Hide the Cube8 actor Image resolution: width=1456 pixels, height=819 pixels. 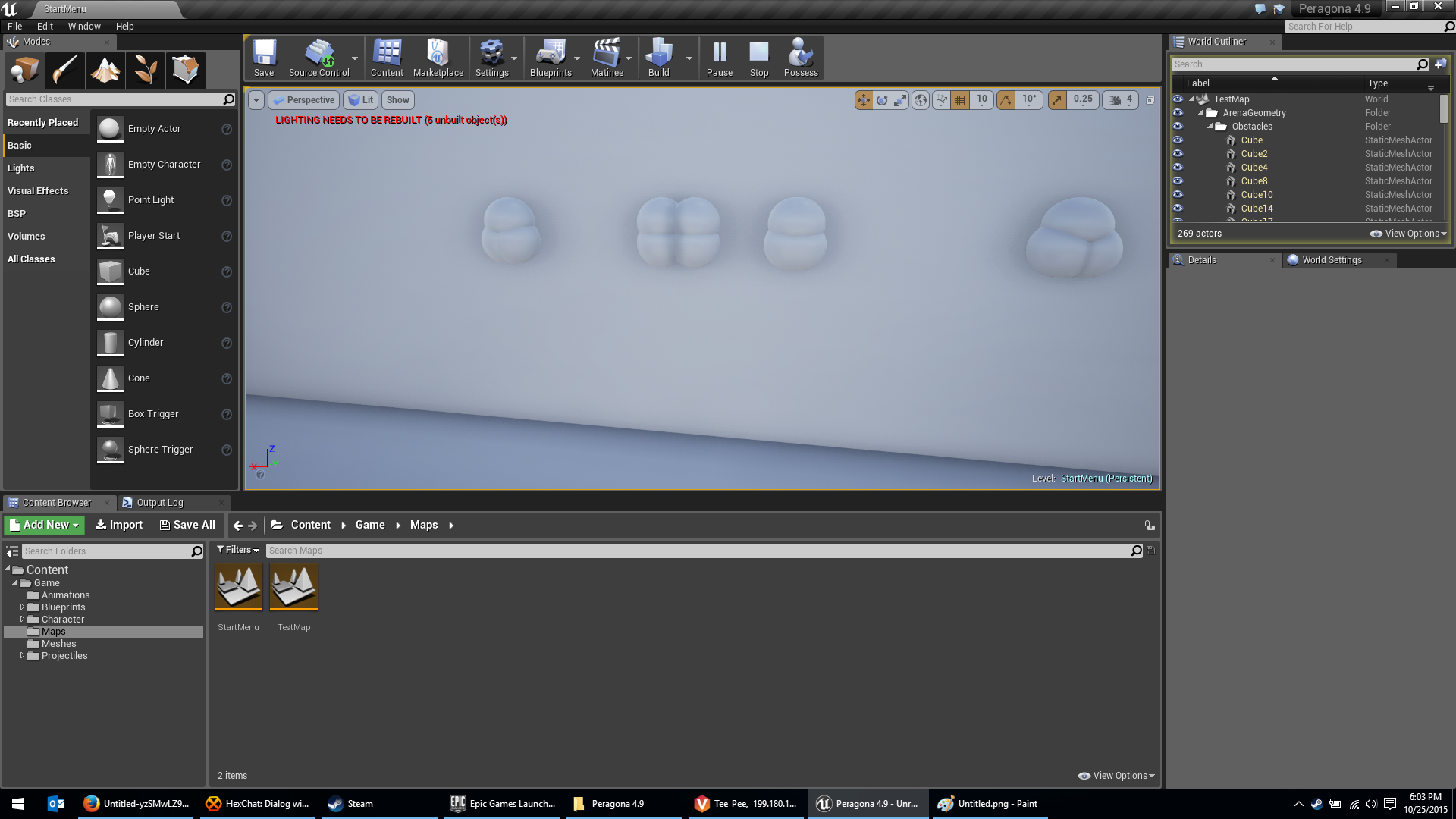[1178, 180]
